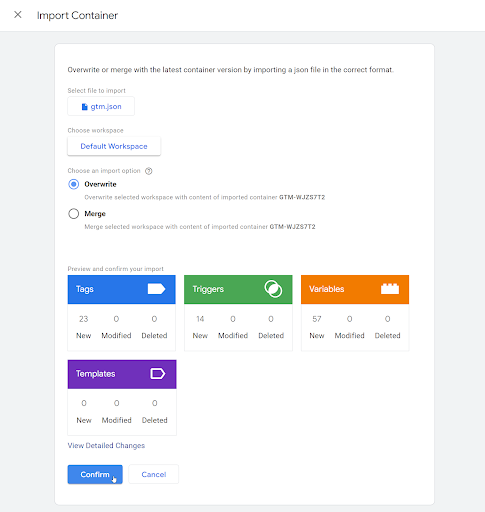This screenshot has height=512, width=485.
Task: Click the Tags label icon
Action: [156, 289]
